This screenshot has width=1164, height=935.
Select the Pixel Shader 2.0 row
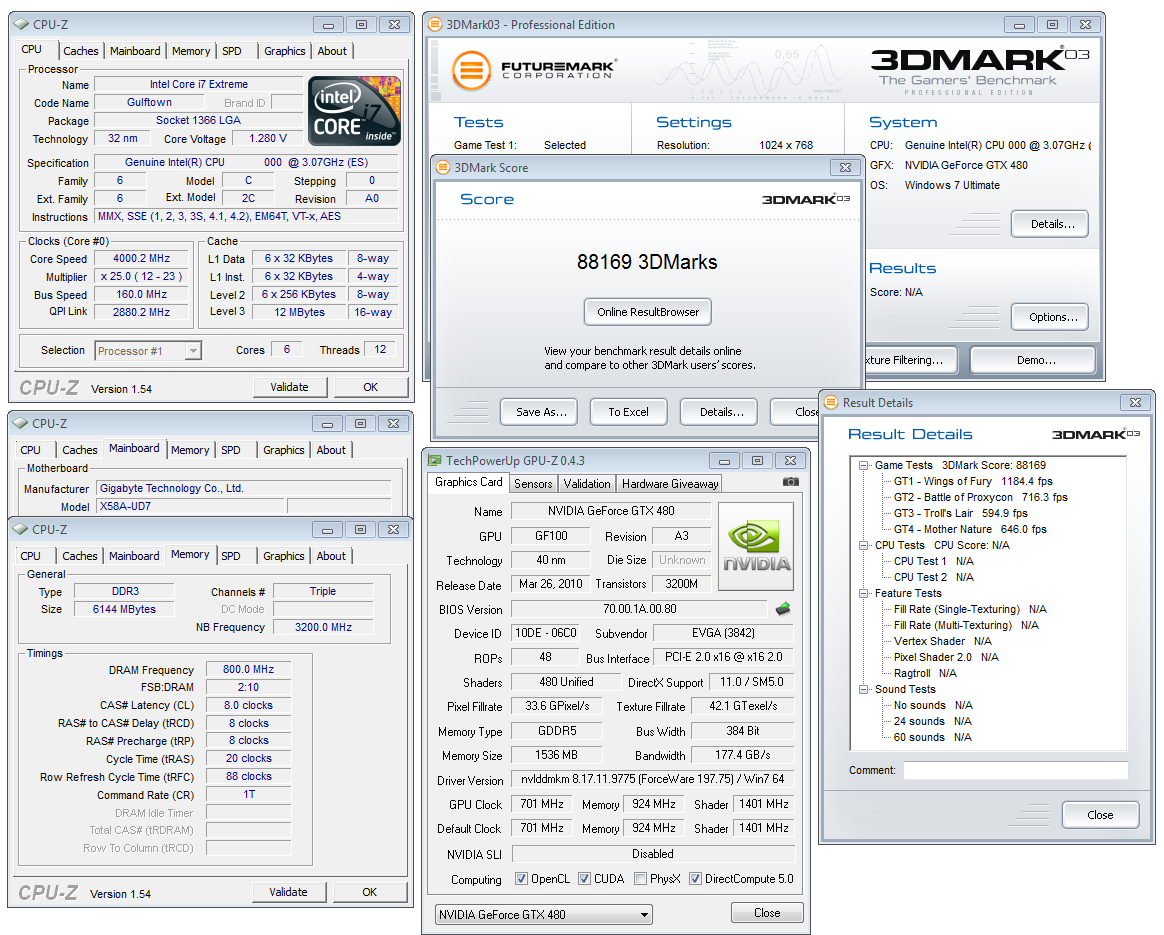point(946,657)
